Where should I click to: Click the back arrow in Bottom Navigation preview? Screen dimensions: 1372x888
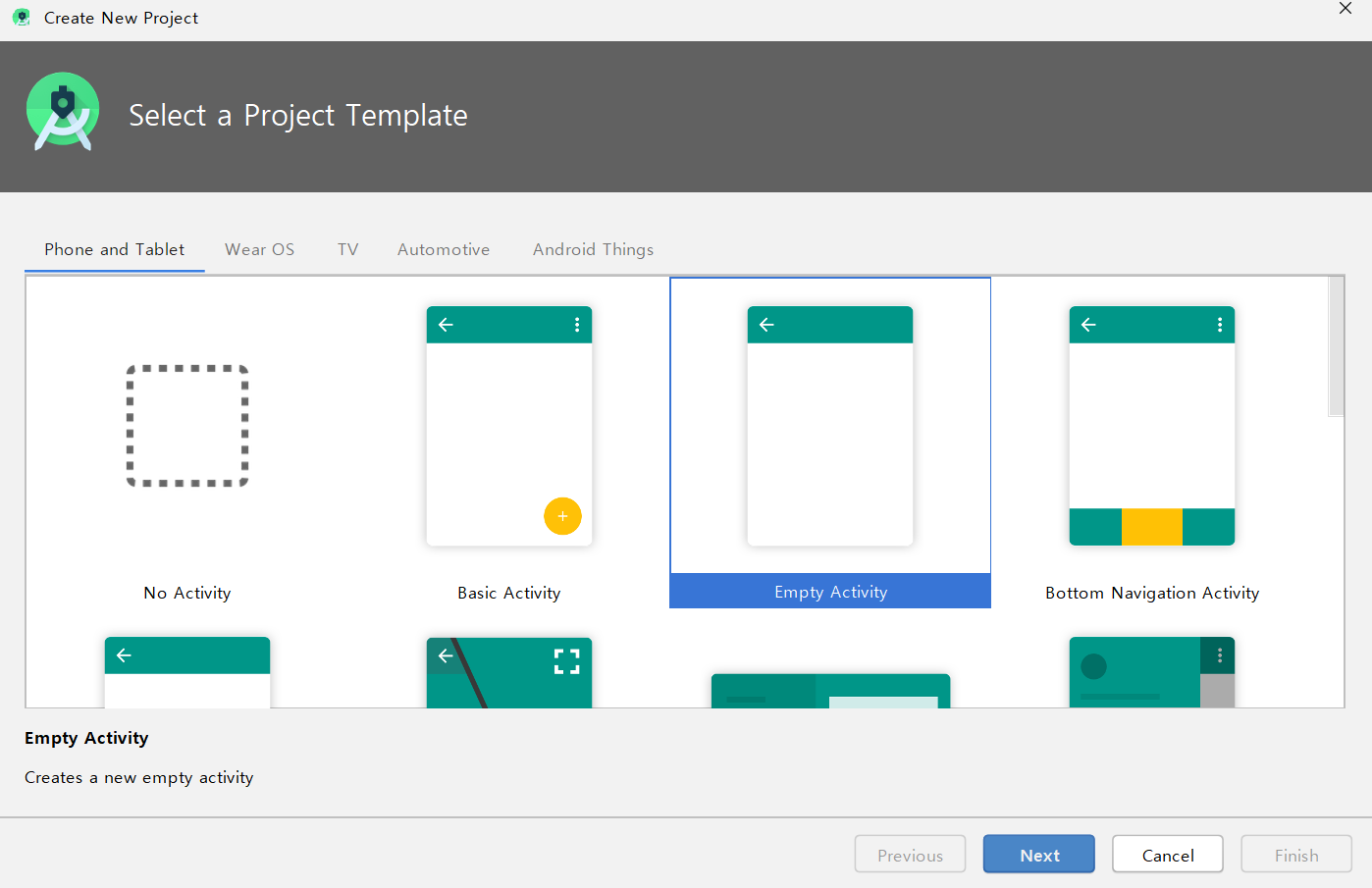[1088, 325]
